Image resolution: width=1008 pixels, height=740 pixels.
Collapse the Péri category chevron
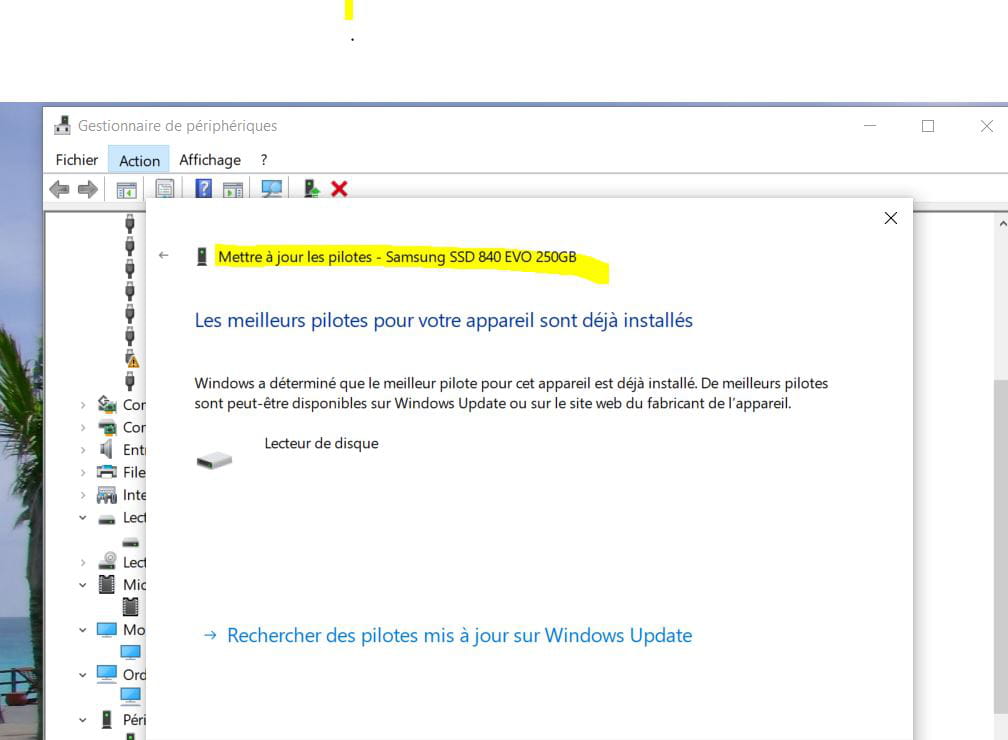click(x=83, y=719)
